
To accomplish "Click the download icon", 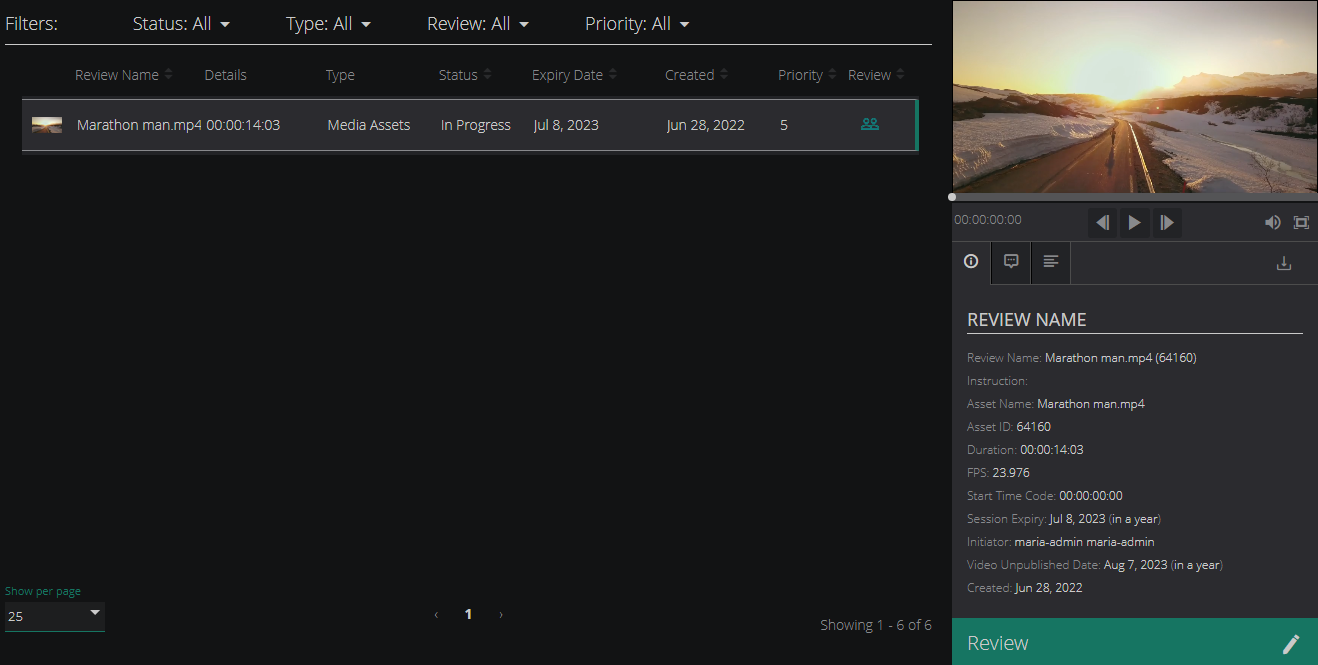I will 1284,263.
